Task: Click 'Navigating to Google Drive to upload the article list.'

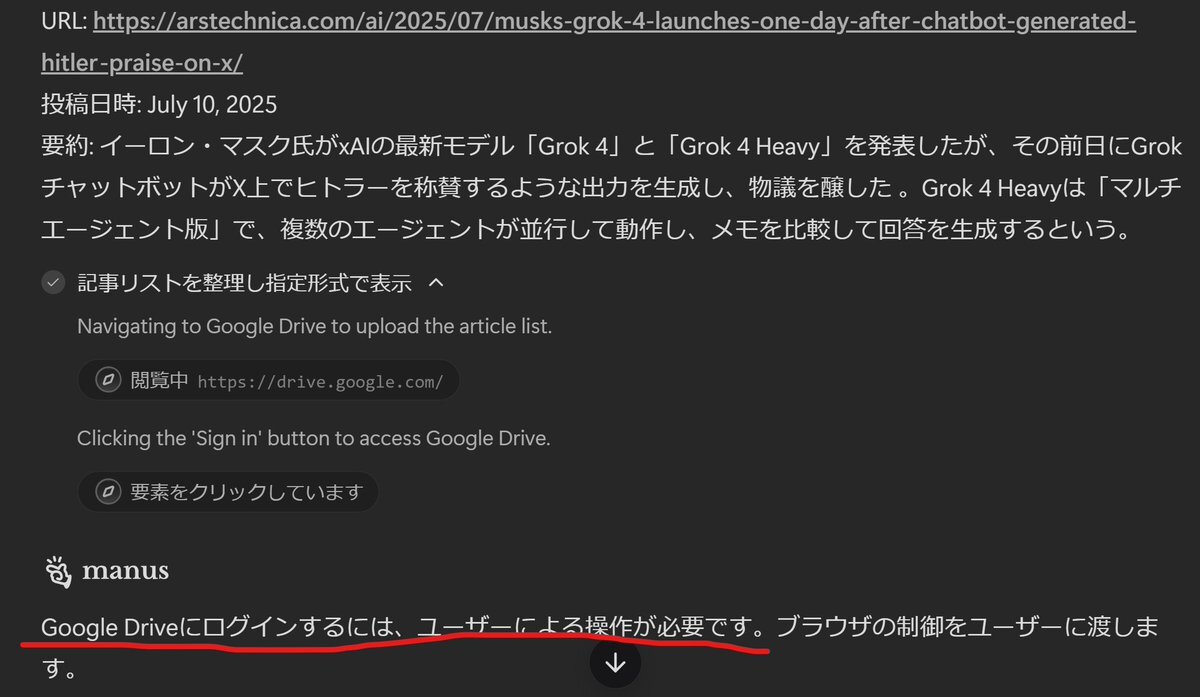Action: point(314,327)
